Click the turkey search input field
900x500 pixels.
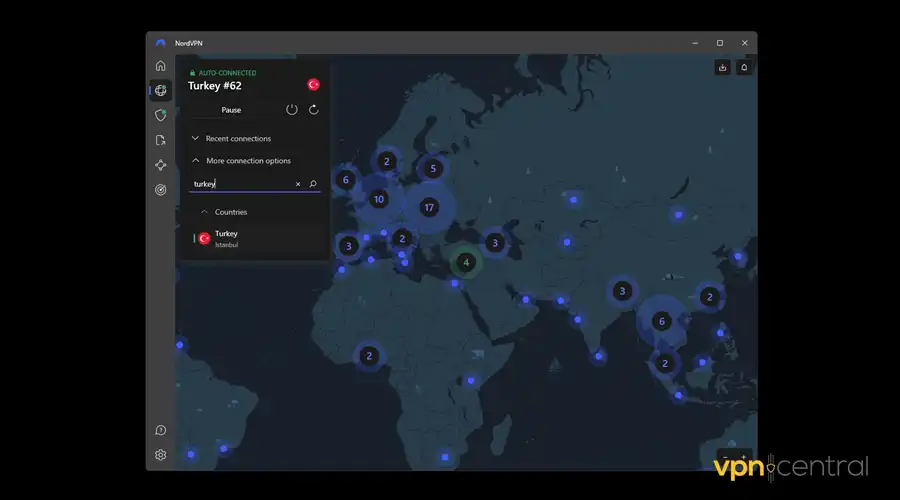240,184
